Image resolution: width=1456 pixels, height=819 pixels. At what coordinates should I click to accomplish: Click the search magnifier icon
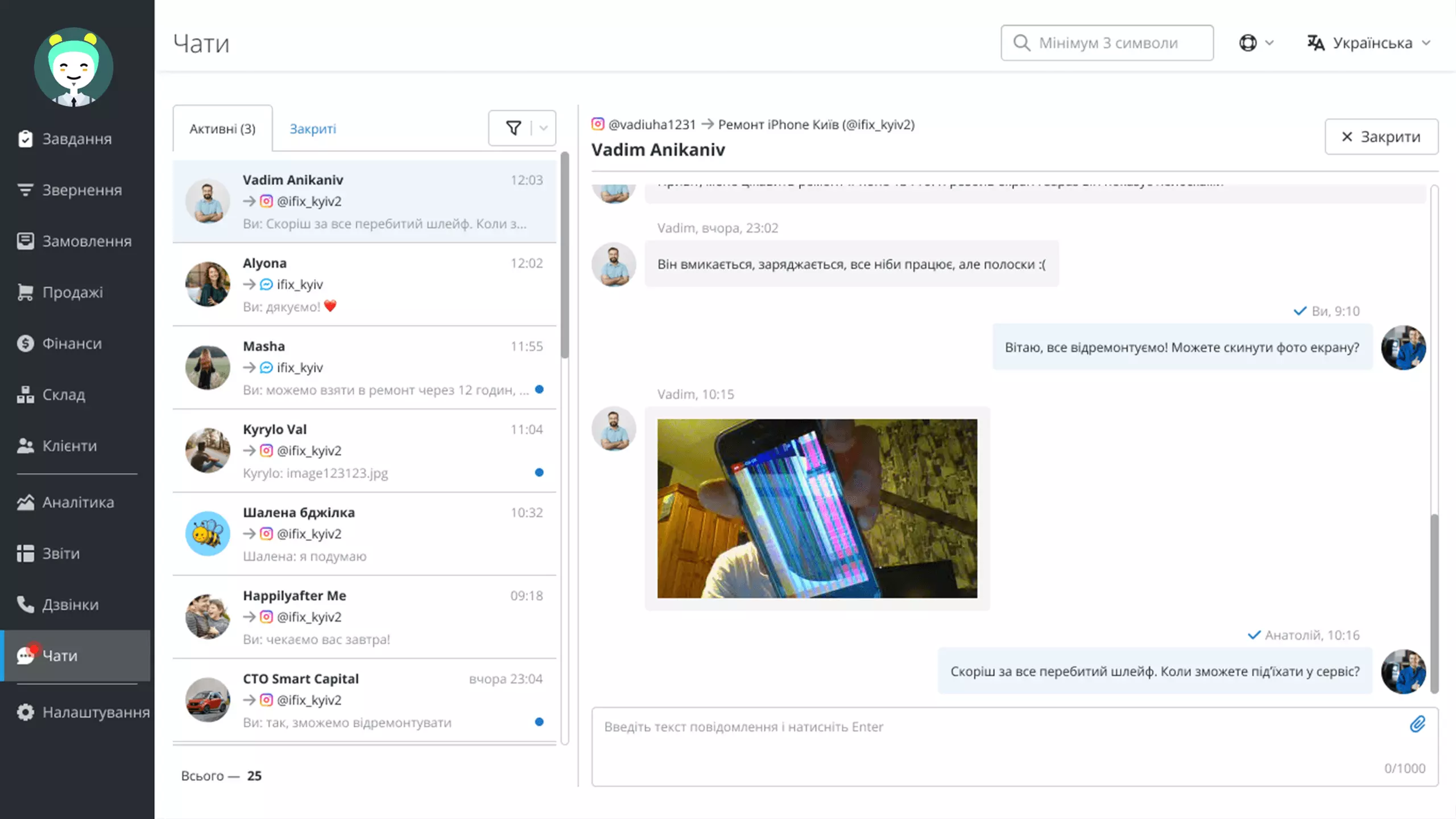(x=1021, y=43)
